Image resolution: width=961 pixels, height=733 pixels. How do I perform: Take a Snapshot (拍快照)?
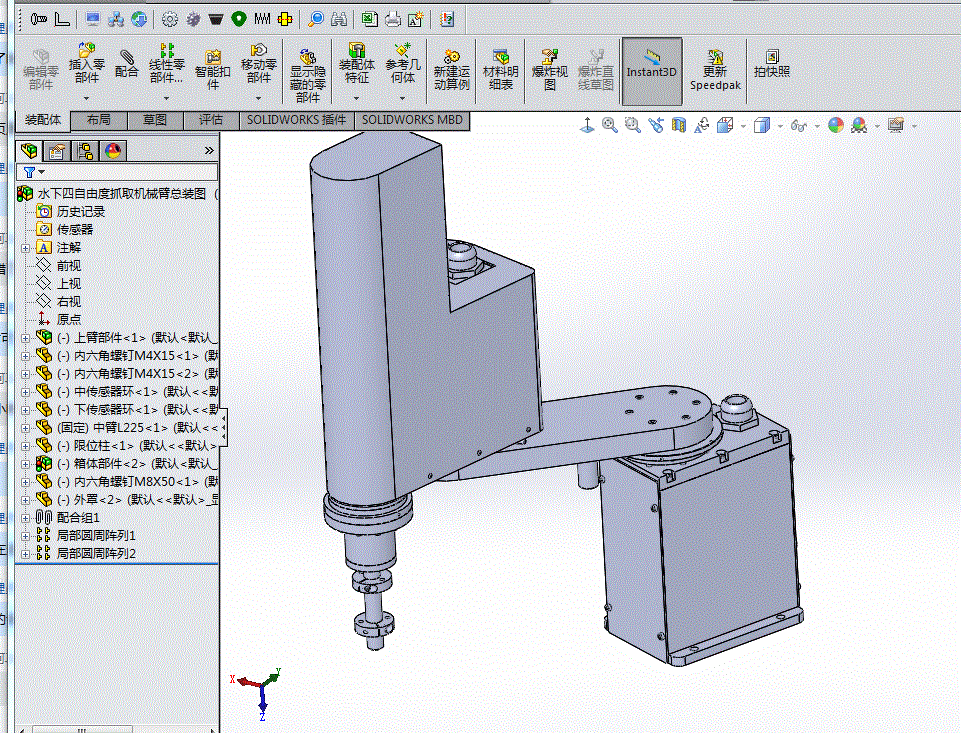(x=772, y=64)
